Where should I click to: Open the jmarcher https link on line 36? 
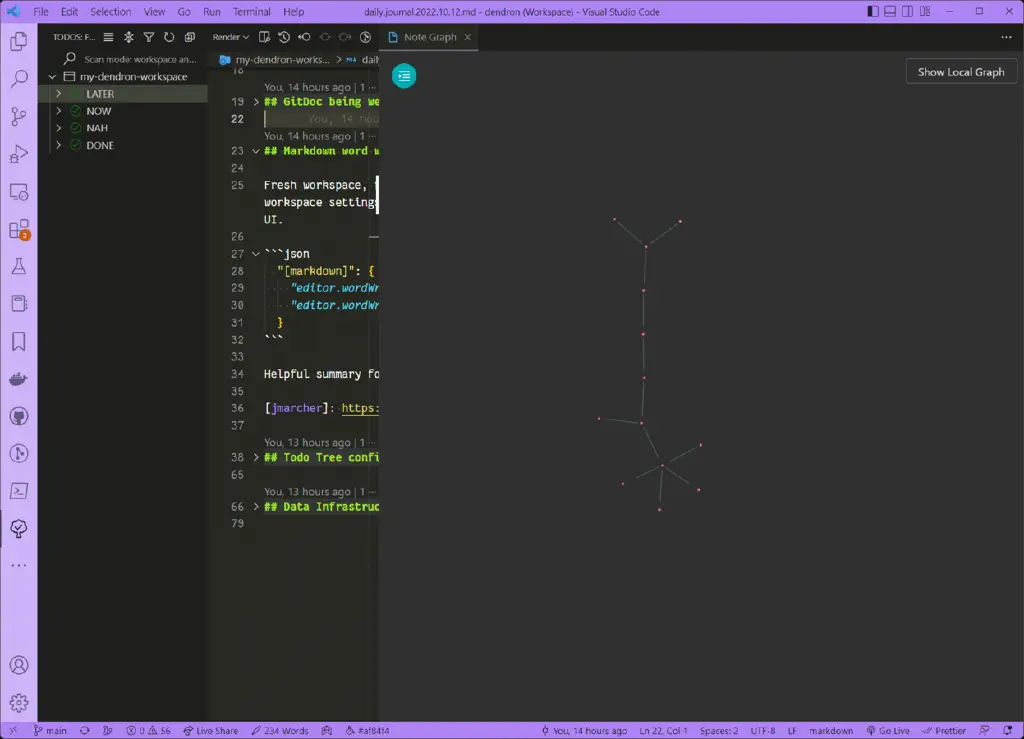point(360,408)
